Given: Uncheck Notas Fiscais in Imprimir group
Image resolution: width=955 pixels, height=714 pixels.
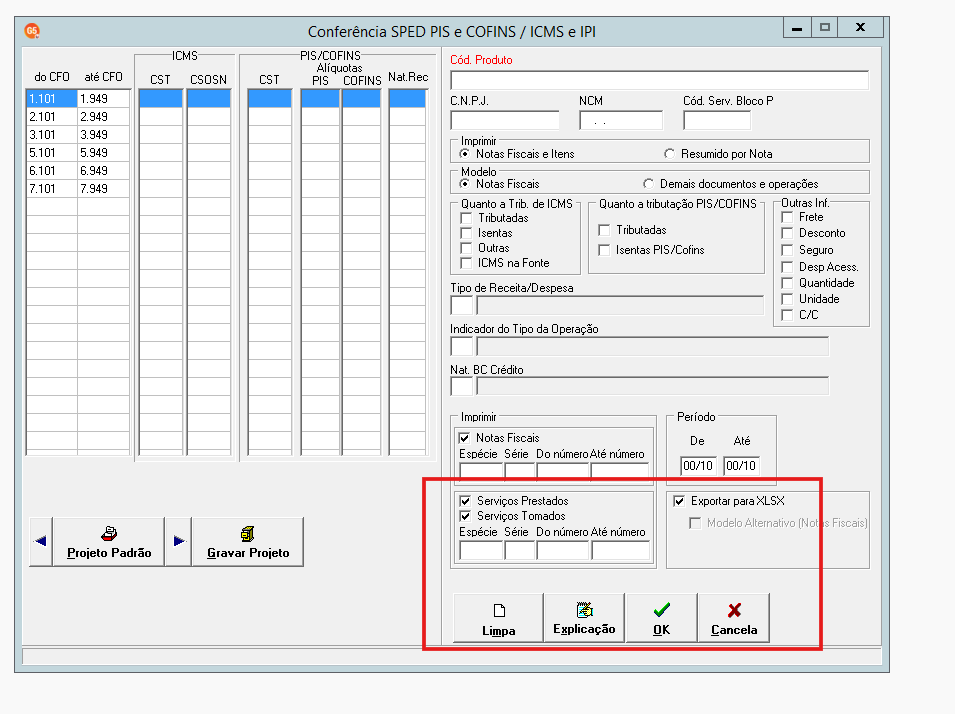Looking at the screenshot, I should (x=464, y=438).
